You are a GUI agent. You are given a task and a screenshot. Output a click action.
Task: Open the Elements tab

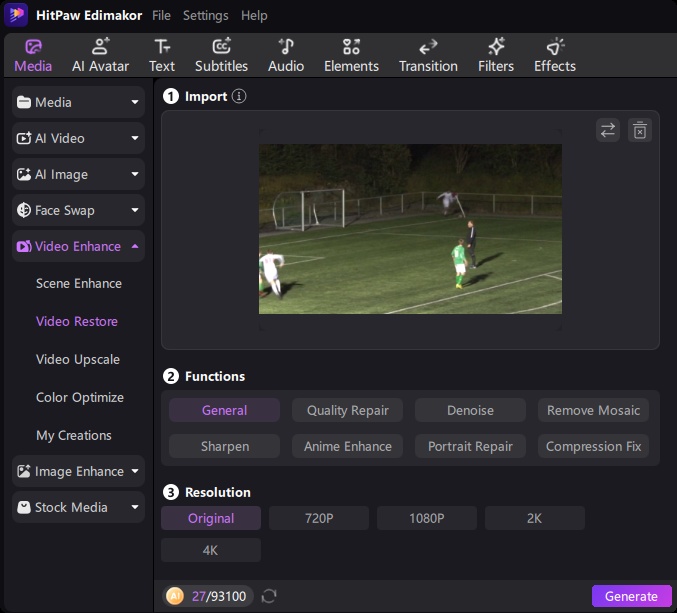(x=351, y=56)
